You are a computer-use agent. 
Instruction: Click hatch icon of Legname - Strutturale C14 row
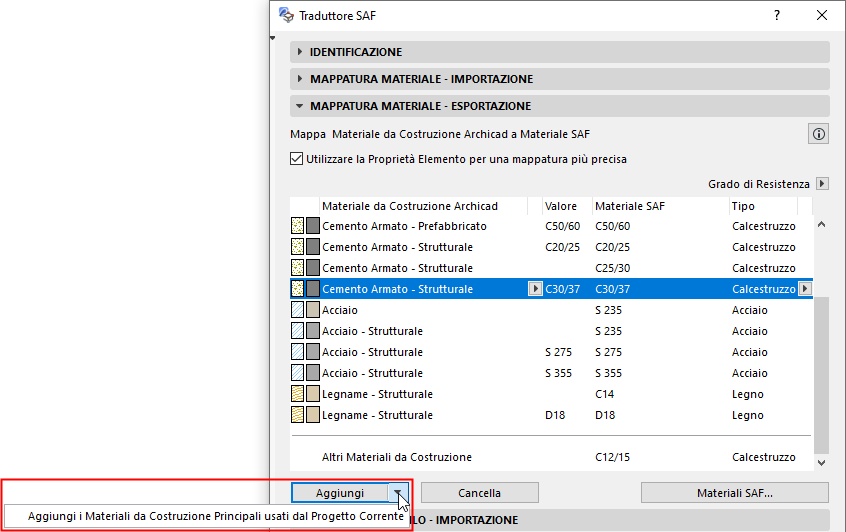297,394
